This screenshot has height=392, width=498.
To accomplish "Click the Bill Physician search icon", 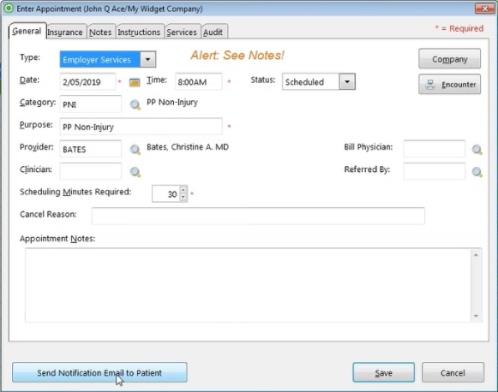I will point(477,149).
